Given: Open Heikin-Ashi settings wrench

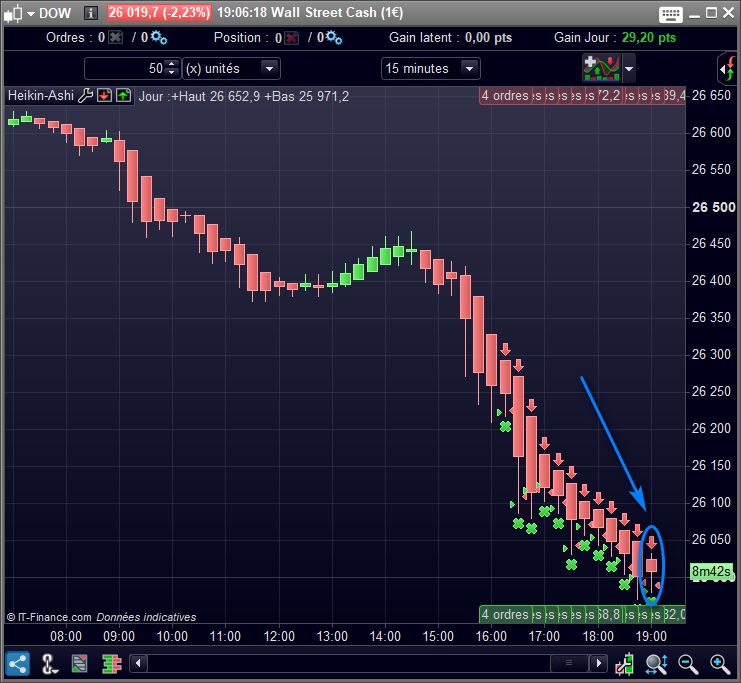Looking at the screenshot, I should pos(85,95).
